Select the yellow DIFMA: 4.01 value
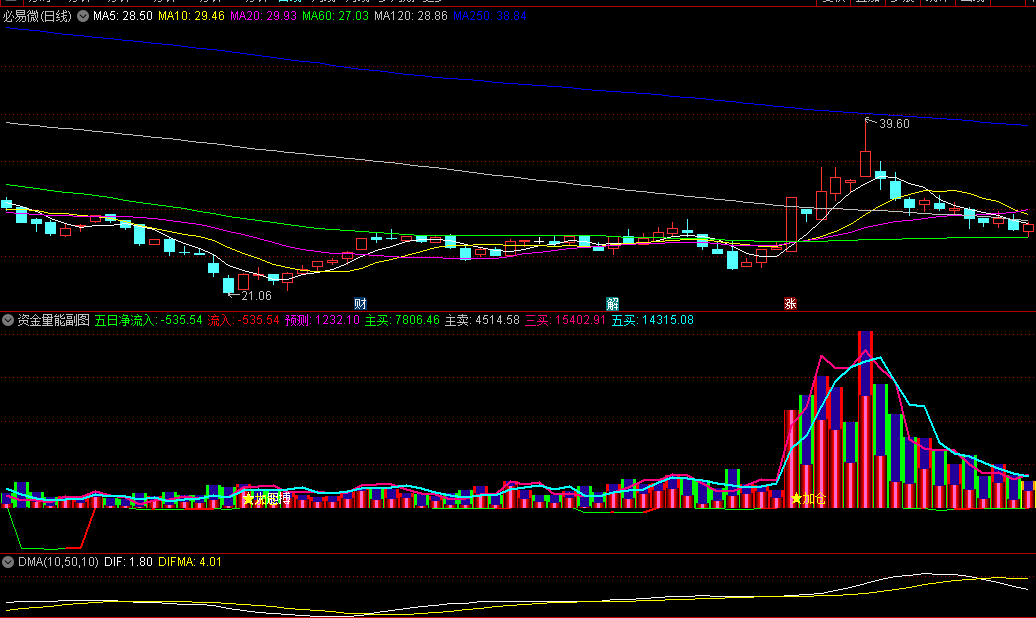The height and width of the screenshot is (618, 1036). (190, 562)
